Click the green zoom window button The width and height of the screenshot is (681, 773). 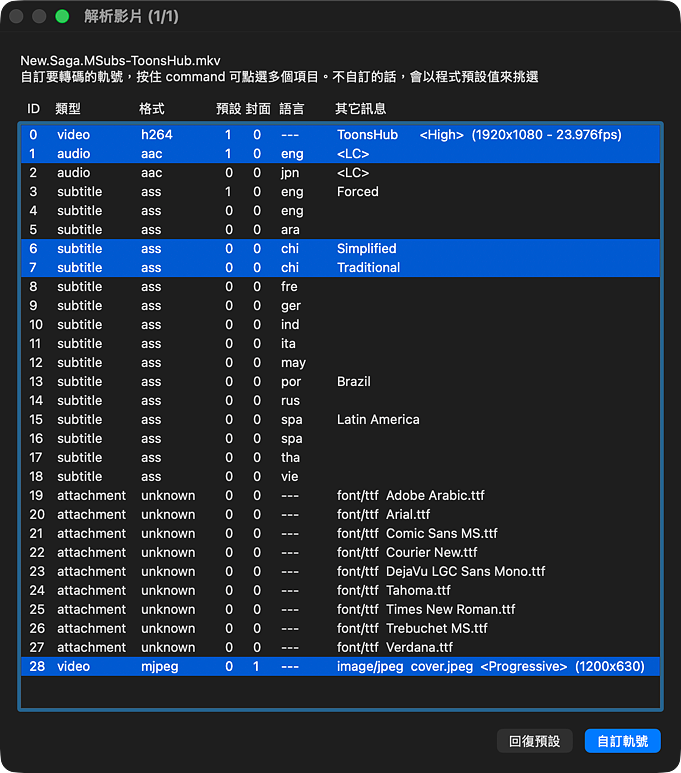[62, 17]
